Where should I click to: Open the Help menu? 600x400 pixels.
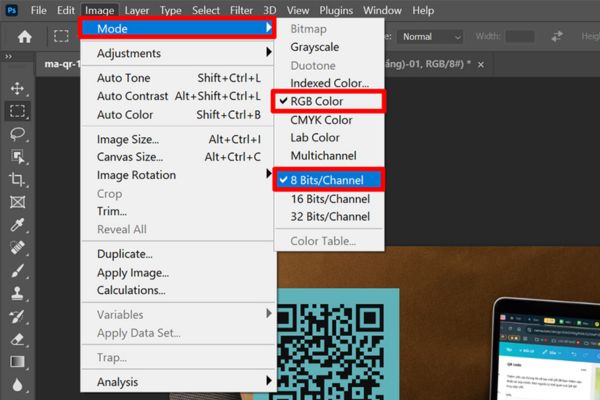(423, 10)
